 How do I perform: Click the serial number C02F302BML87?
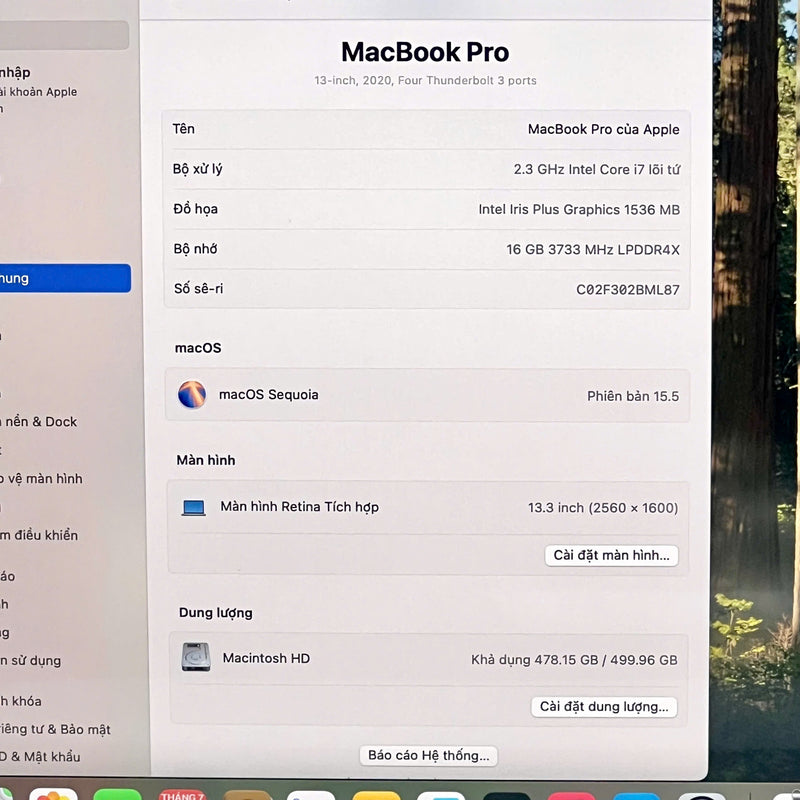(x=627, y=290)
